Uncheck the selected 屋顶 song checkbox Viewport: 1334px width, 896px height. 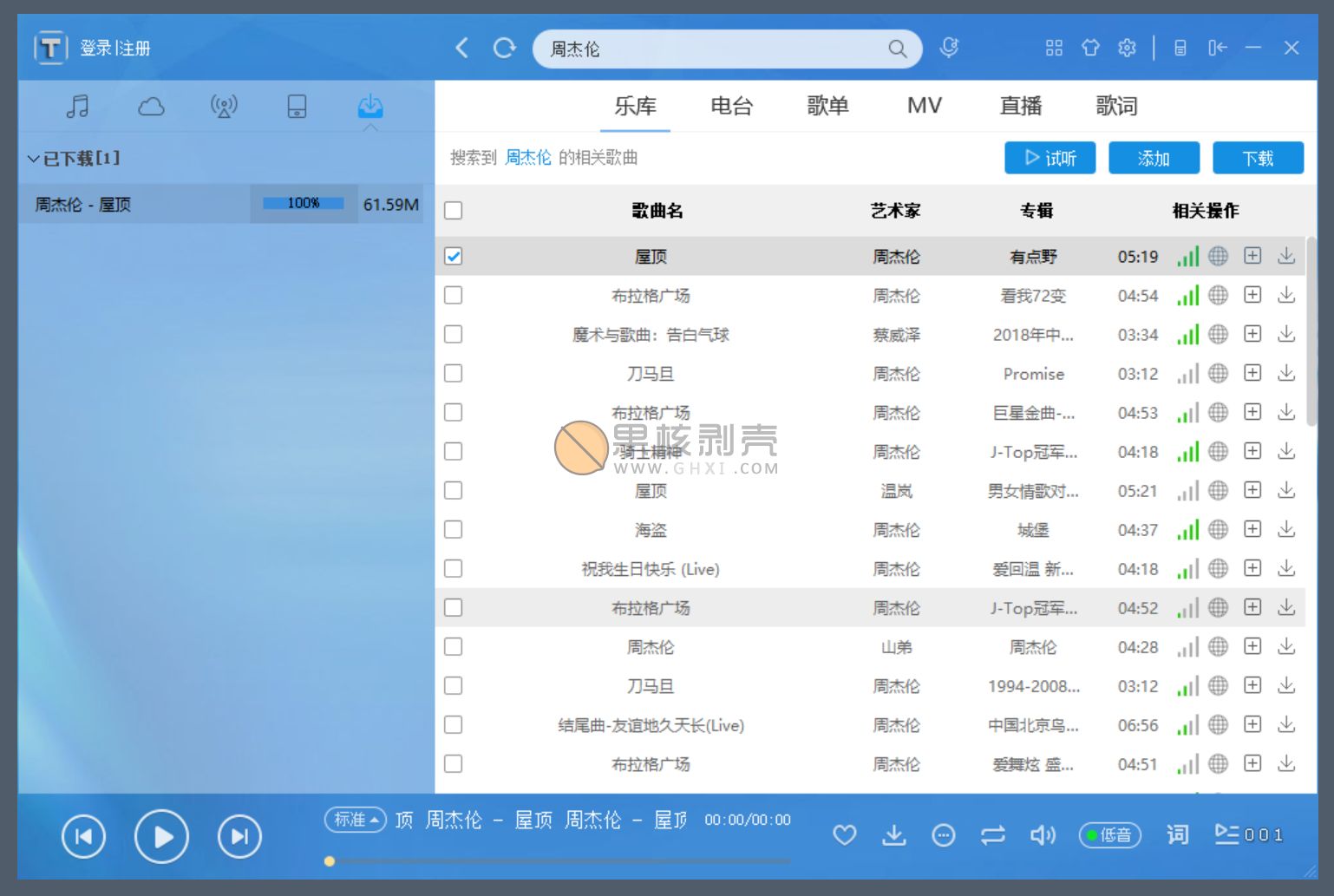[453, 256]
